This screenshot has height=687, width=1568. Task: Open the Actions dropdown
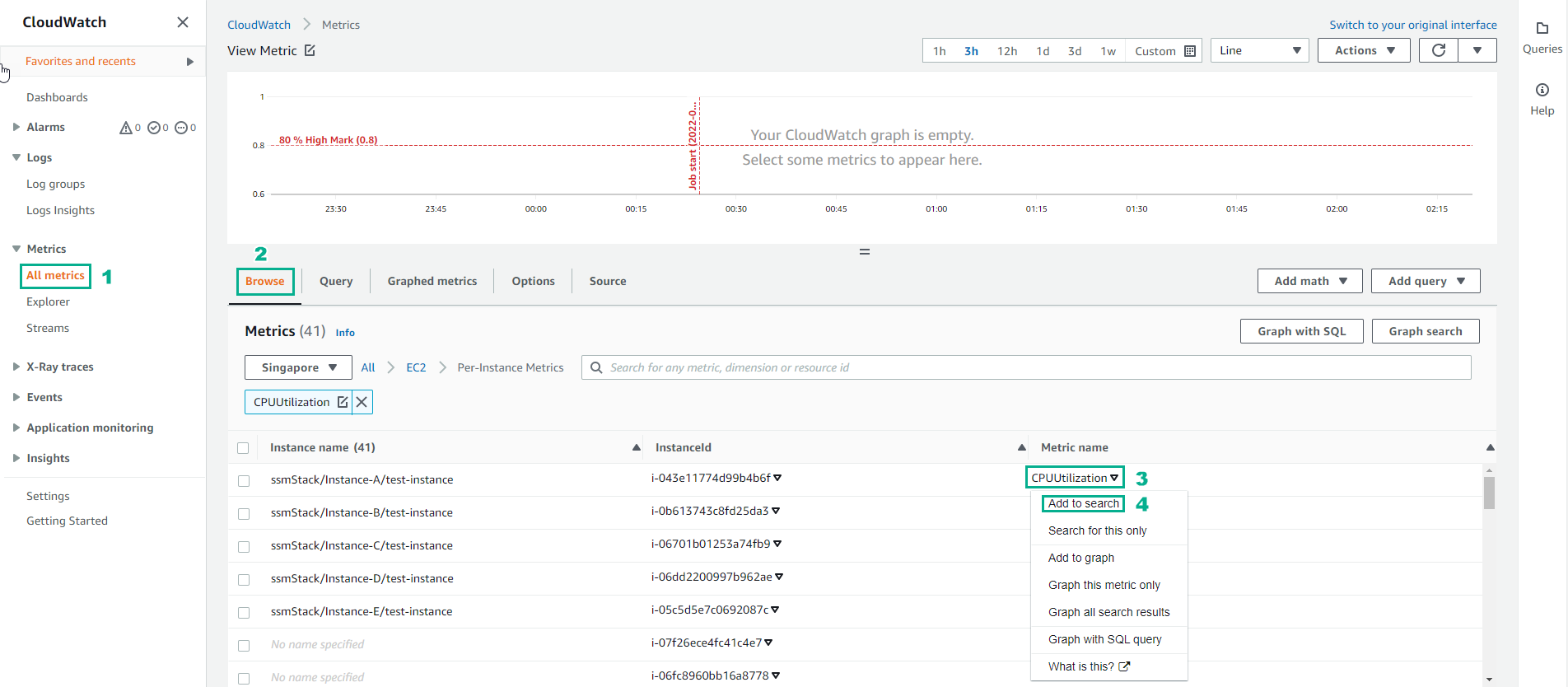(x=1364, y=50)
